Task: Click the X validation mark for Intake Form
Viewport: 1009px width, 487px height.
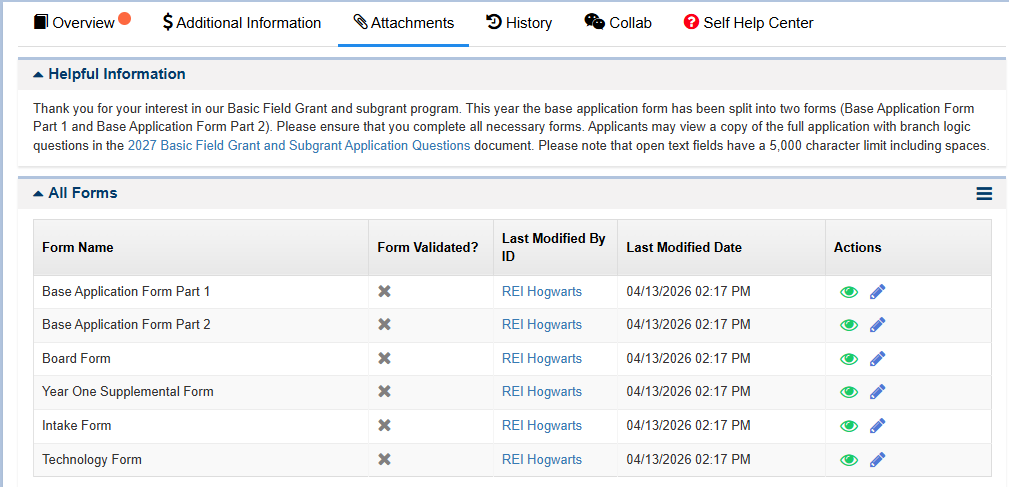Action: [x=384, y=425]
